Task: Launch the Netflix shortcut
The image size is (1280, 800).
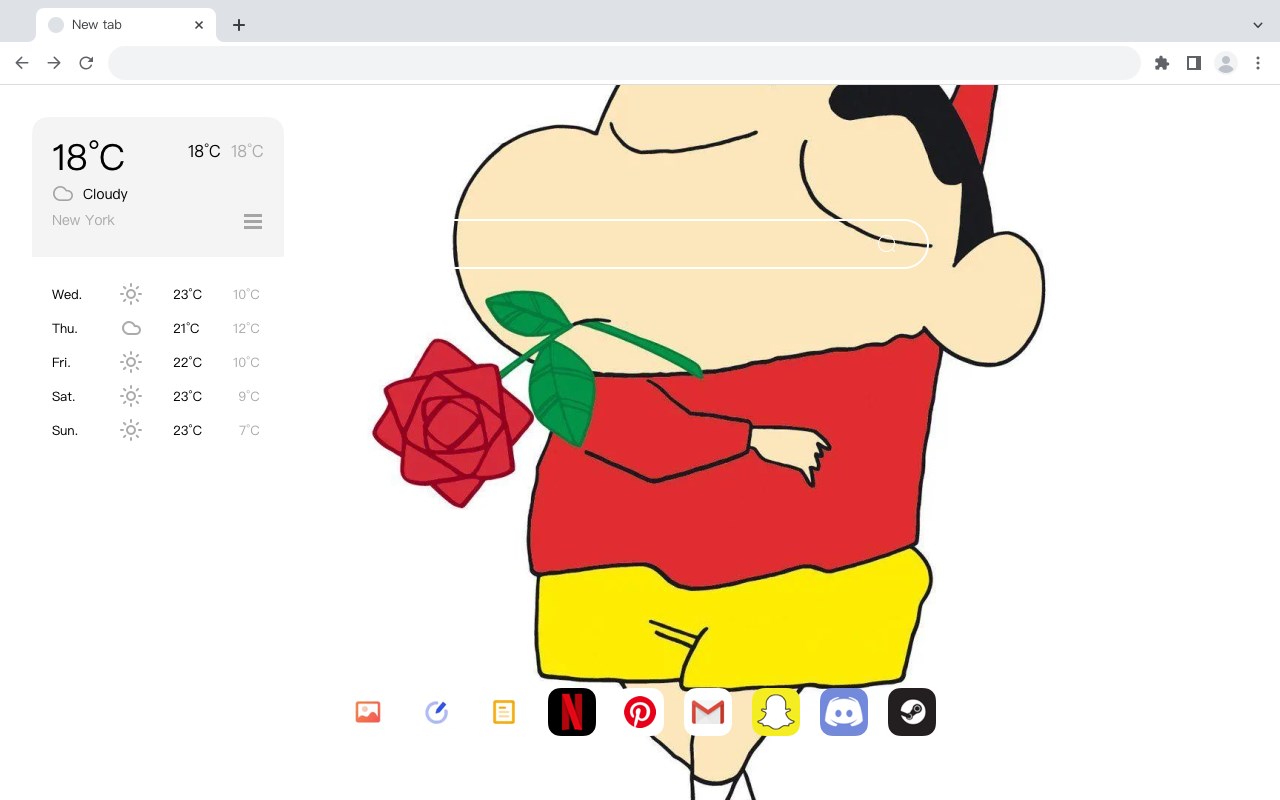Action: (x=572, y=712)
